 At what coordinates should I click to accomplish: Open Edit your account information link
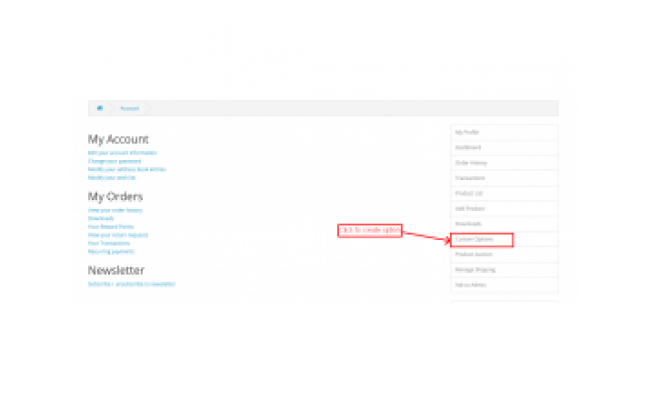tap(122, 153)
